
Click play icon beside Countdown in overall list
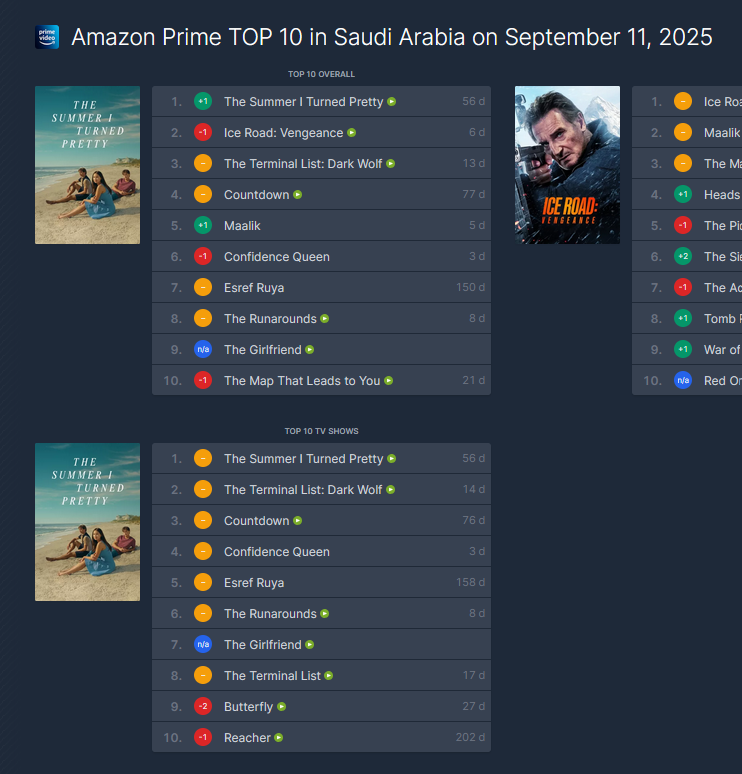[x=298, y=195]
